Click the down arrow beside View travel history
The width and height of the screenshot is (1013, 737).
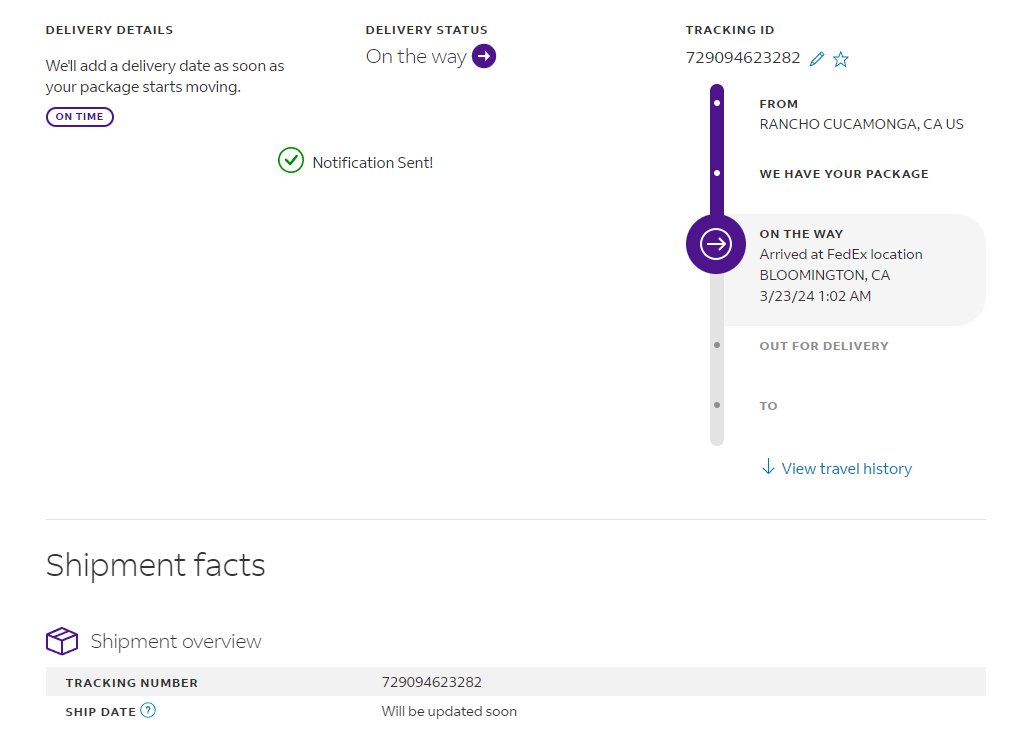[x=768, y=466]
